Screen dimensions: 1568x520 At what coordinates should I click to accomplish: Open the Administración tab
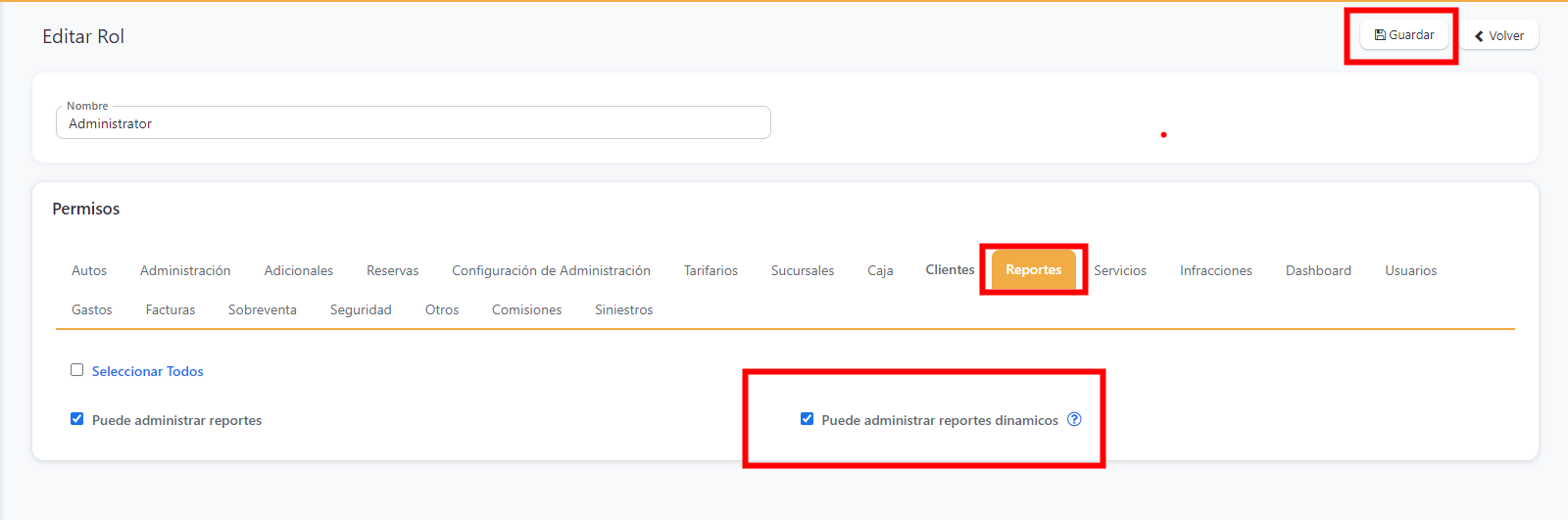click(x=185, y=270)
